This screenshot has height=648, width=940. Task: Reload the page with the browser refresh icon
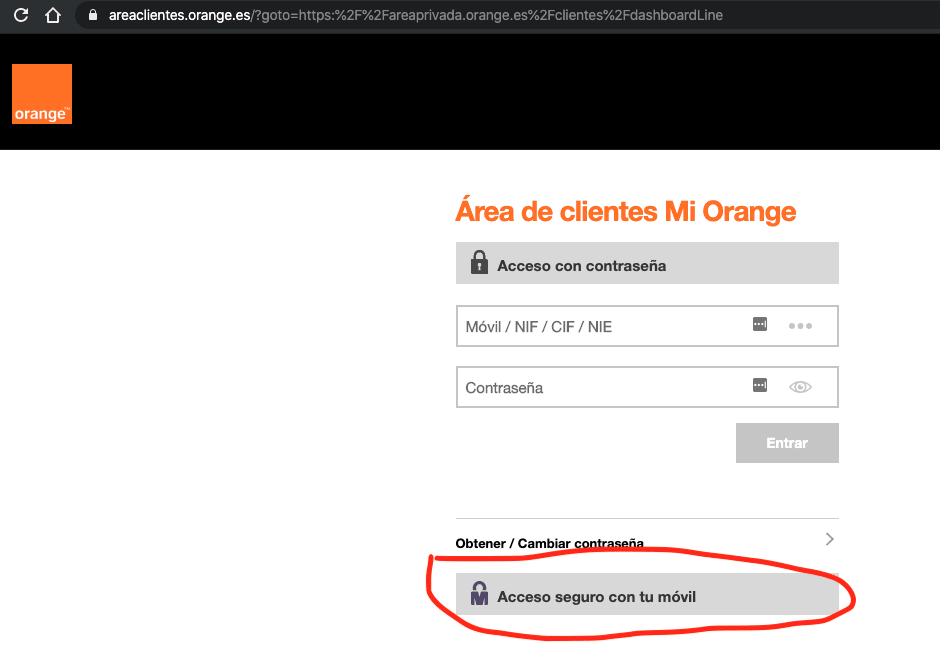[x=21, y=15]
